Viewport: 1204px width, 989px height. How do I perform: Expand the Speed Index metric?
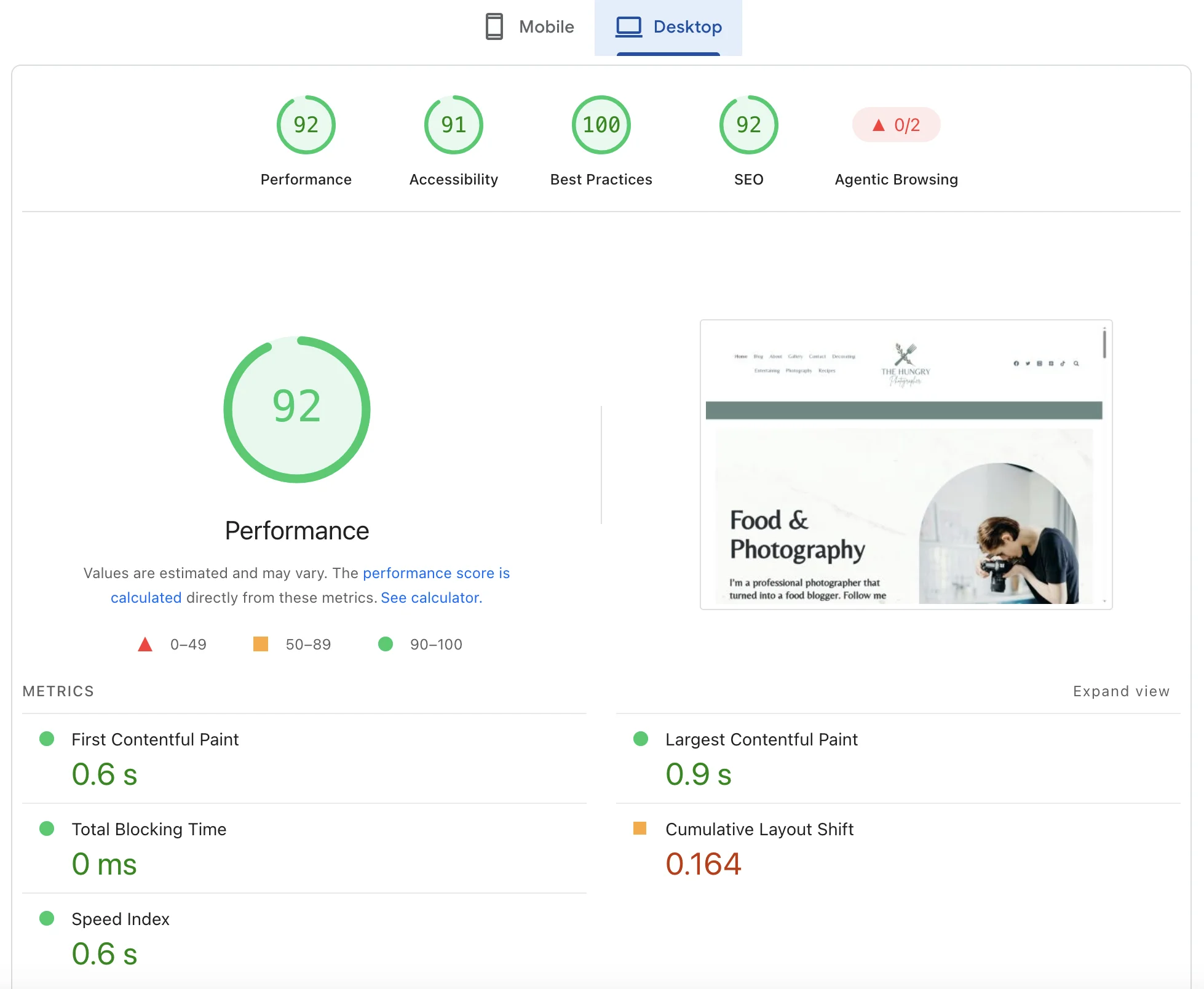(304, 938)
